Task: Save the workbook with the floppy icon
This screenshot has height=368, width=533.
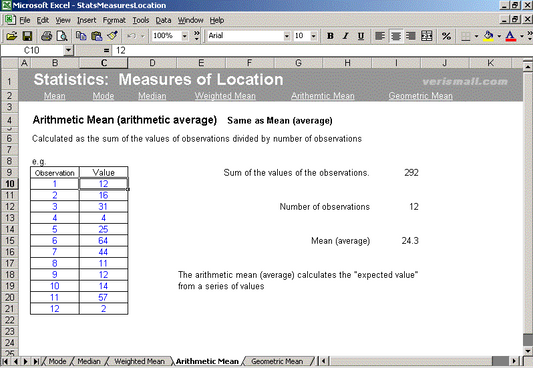Action: pos(27,36)
